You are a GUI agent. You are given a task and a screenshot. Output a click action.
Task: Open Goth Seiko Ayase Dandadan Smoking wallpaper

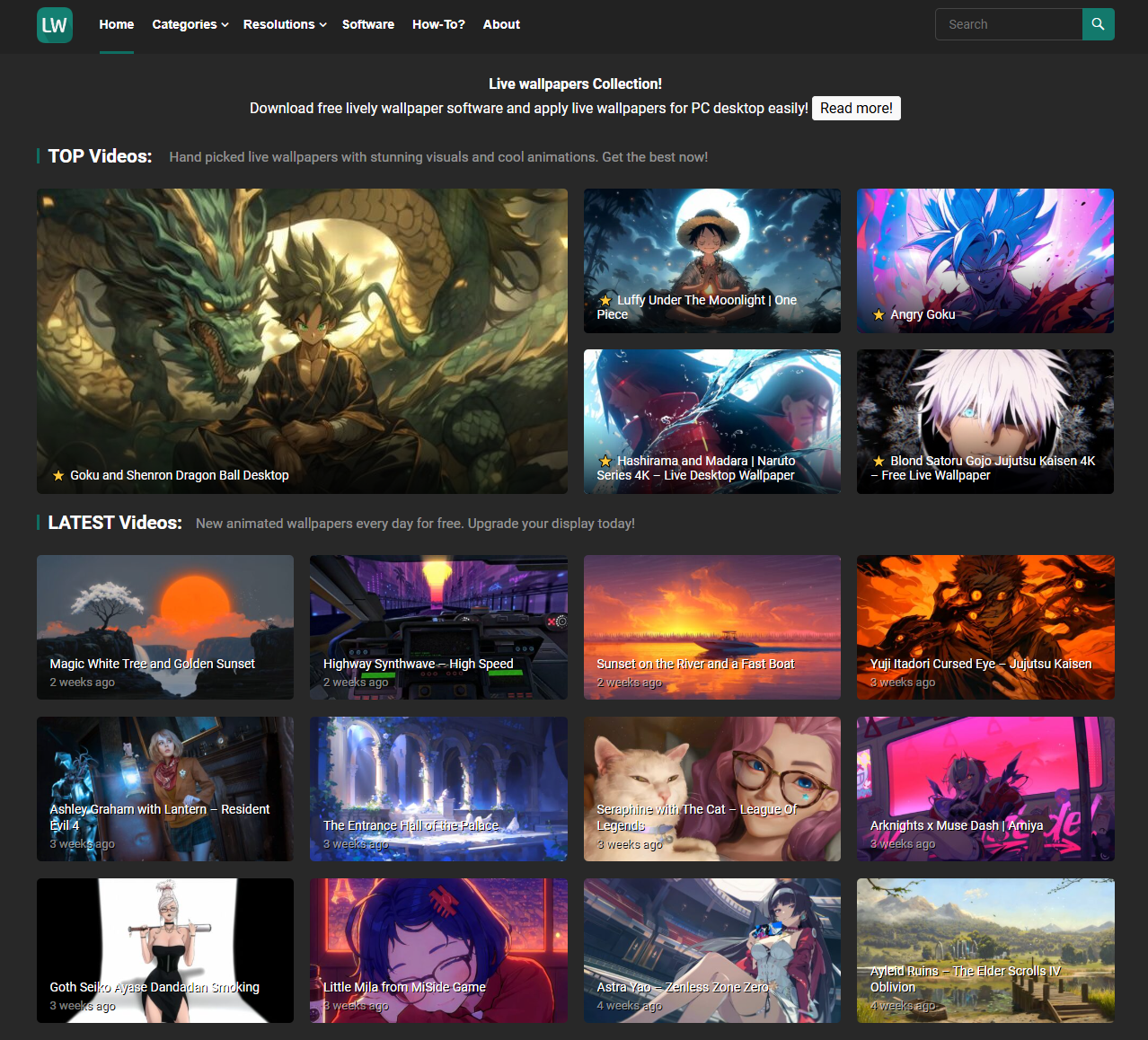[165, 950]
